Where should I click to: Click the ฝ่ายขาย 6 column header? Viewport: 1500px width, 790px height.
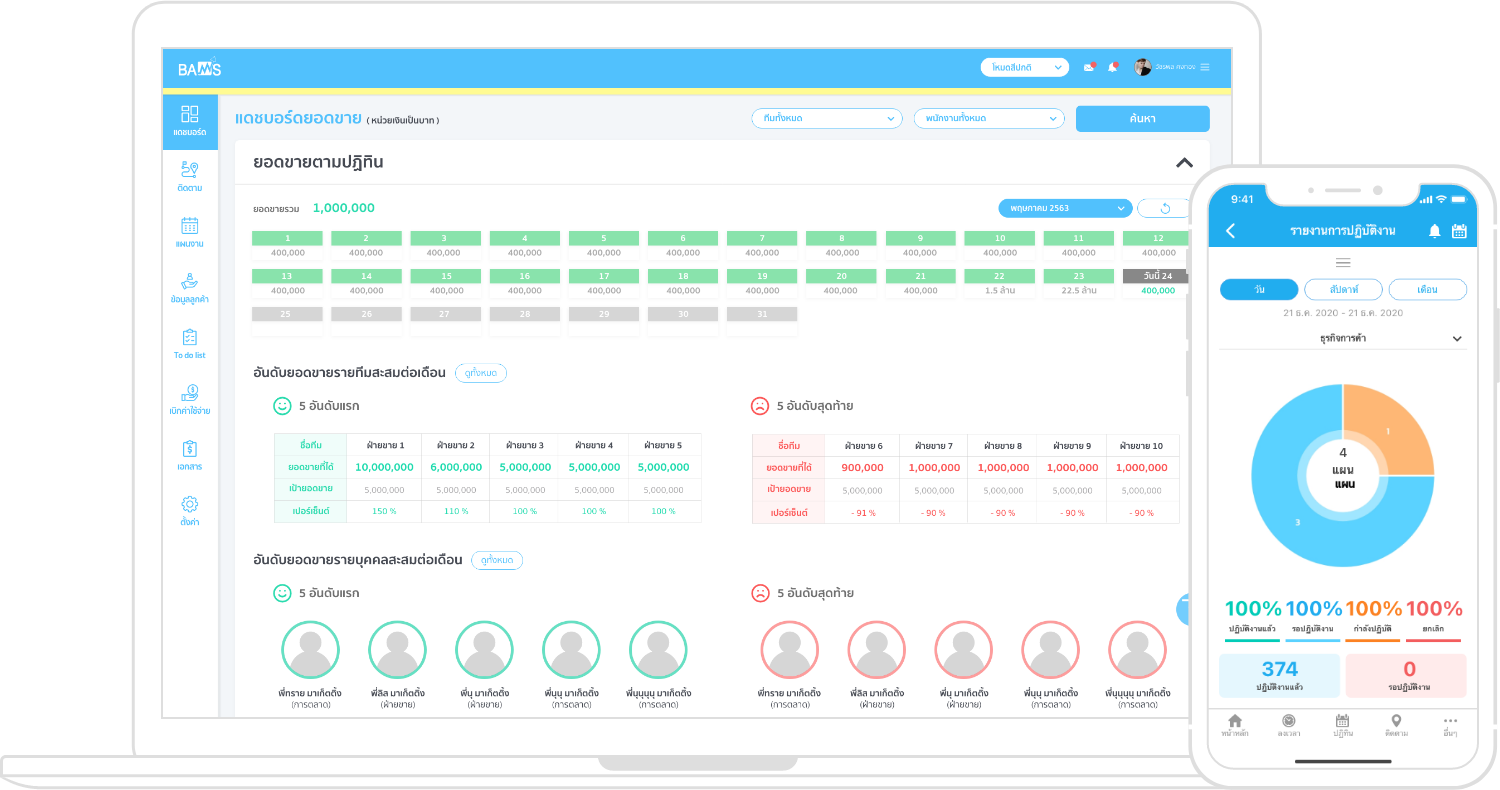(x=864, y=445)
